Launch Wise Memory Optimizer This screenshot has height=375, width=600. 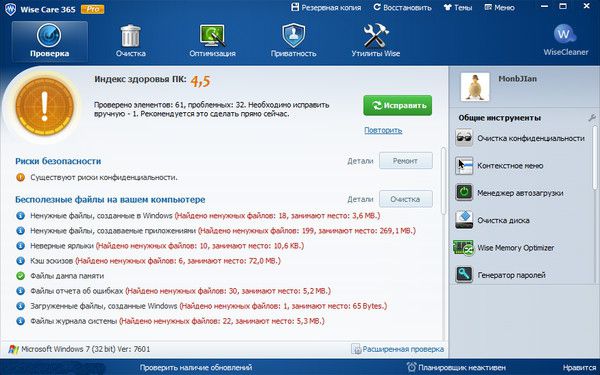click(504, 248)
